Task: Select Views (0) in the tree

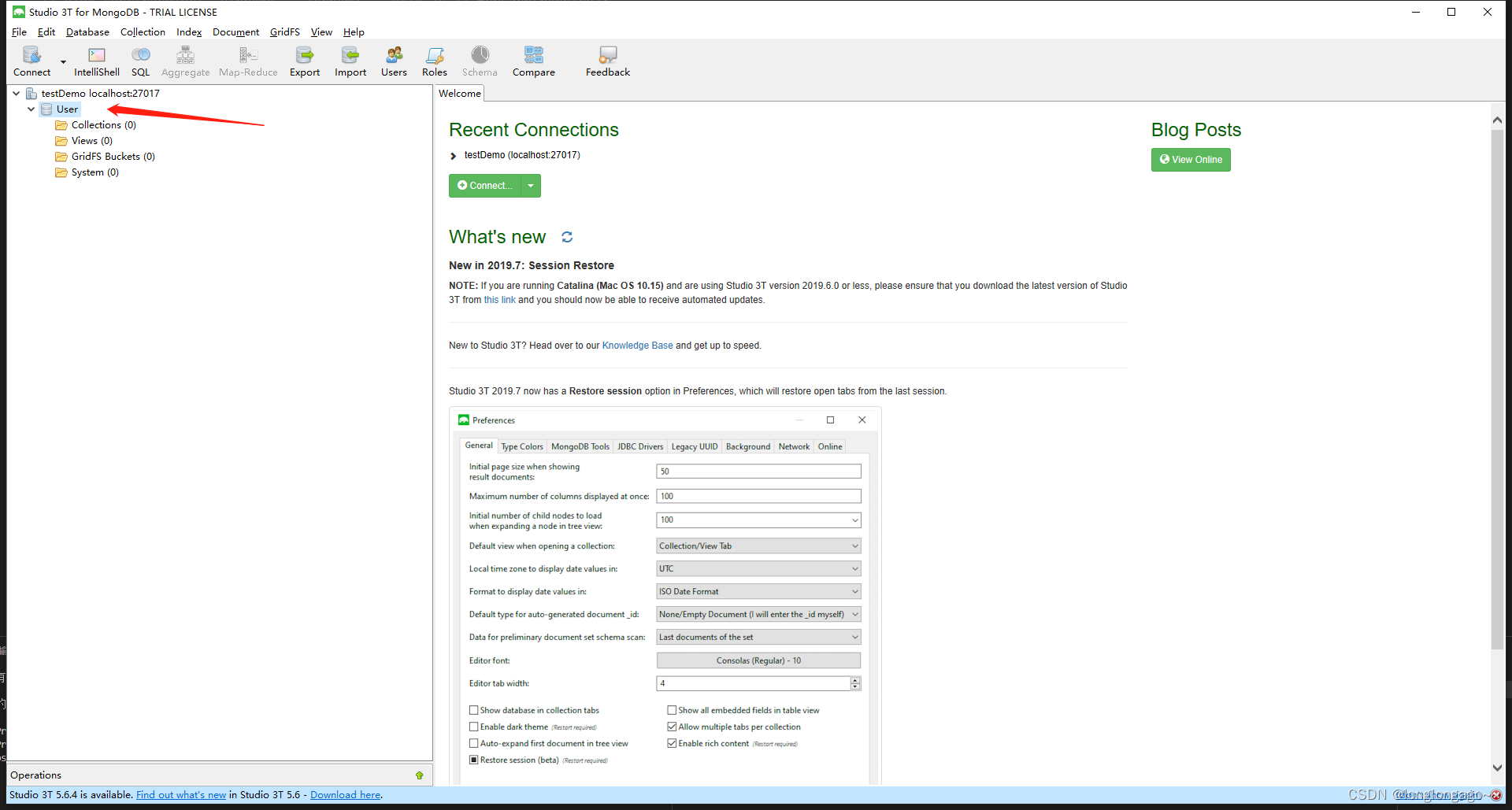Action: tap(91, 141)
